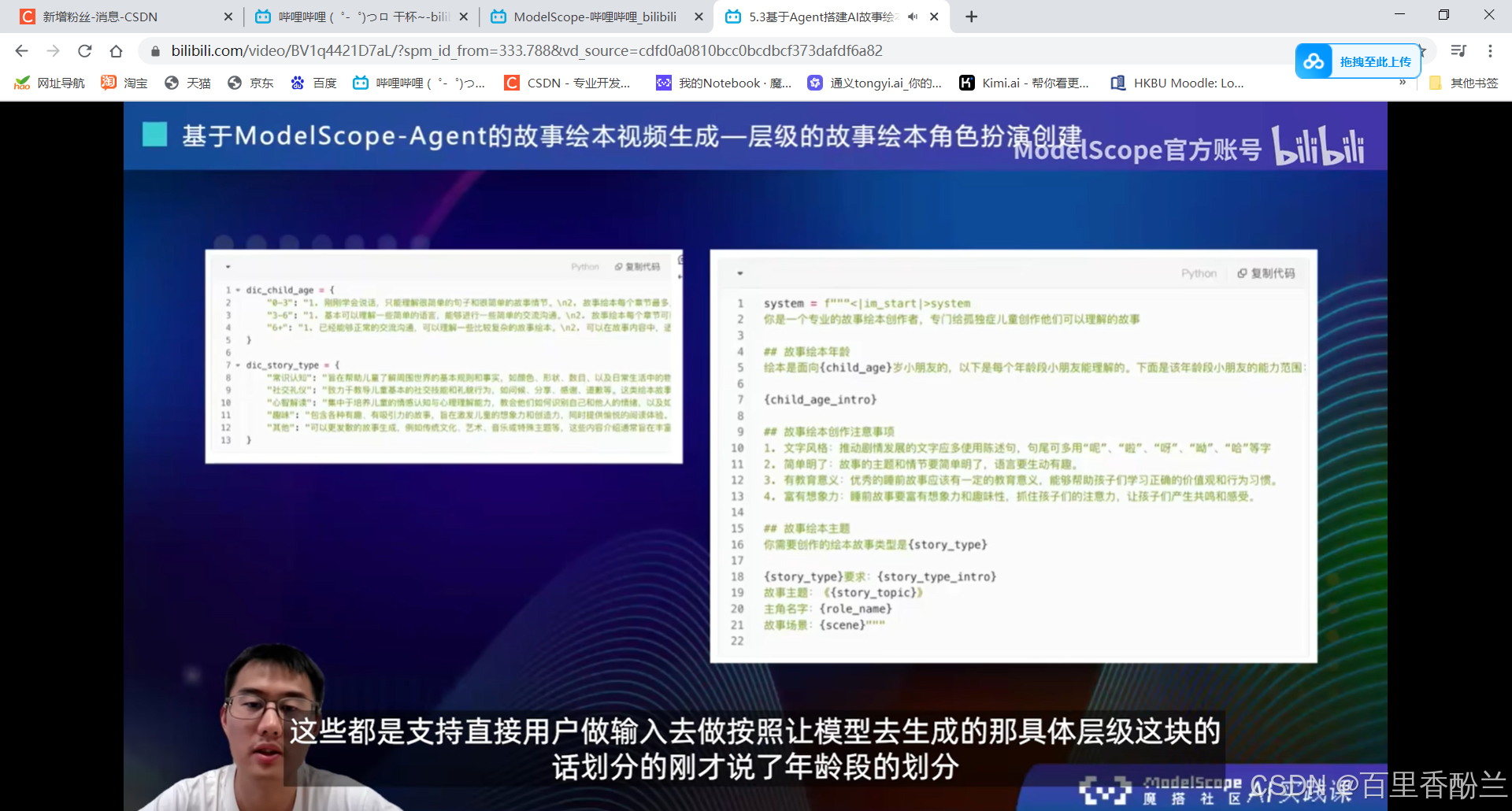Open the browser three-dot menu
Image resolution: width=1512 pixels, height=811 pixels.
coord(1490,51)
